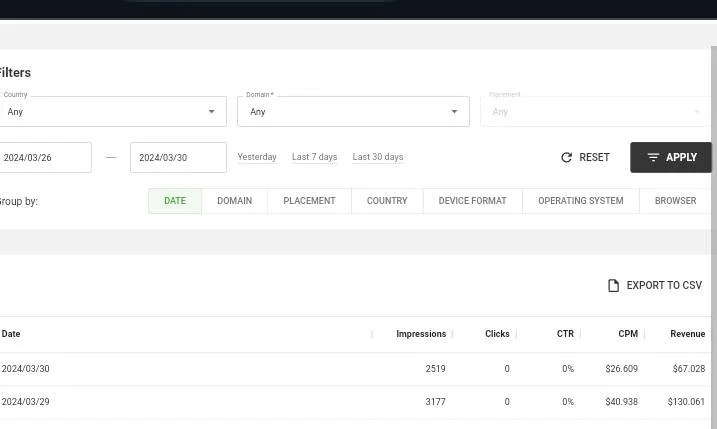Click the Reset refresh icon
This screenshot has height=429, width=717.
point(566,157)
